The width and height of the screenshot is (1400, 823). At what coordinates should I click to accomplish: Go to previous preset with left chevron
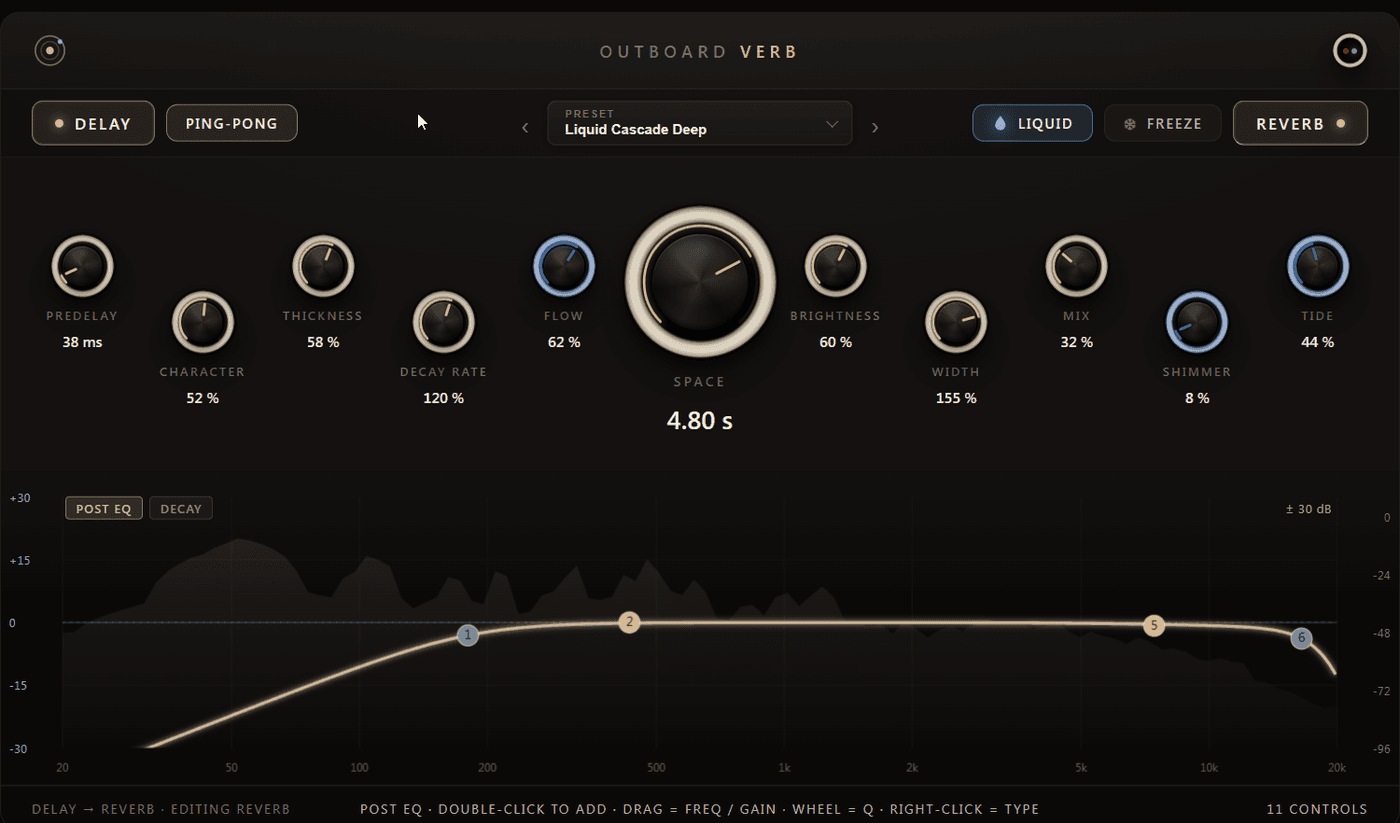(x=525, y=128)
